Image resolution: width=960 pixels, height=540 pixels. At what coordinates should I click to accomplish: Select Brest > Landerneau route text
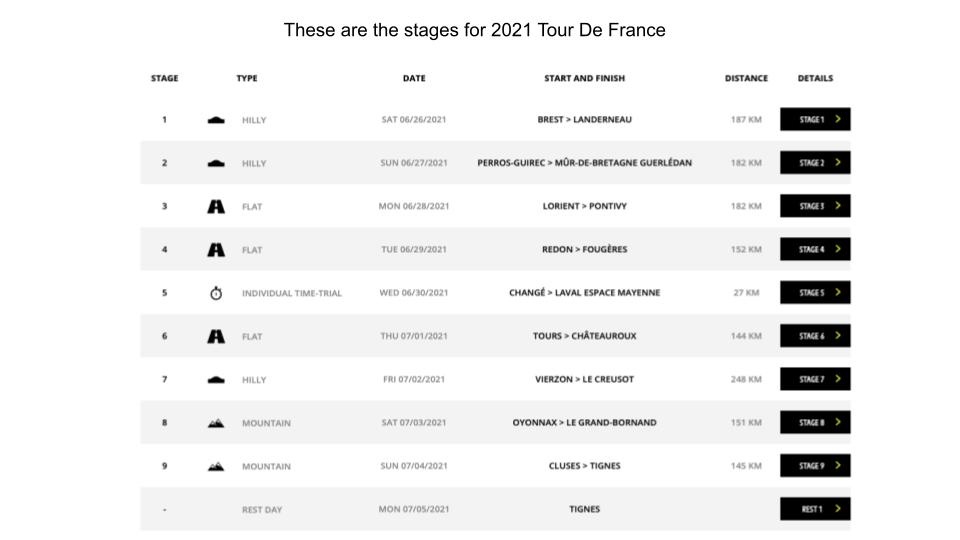[584, 119]
